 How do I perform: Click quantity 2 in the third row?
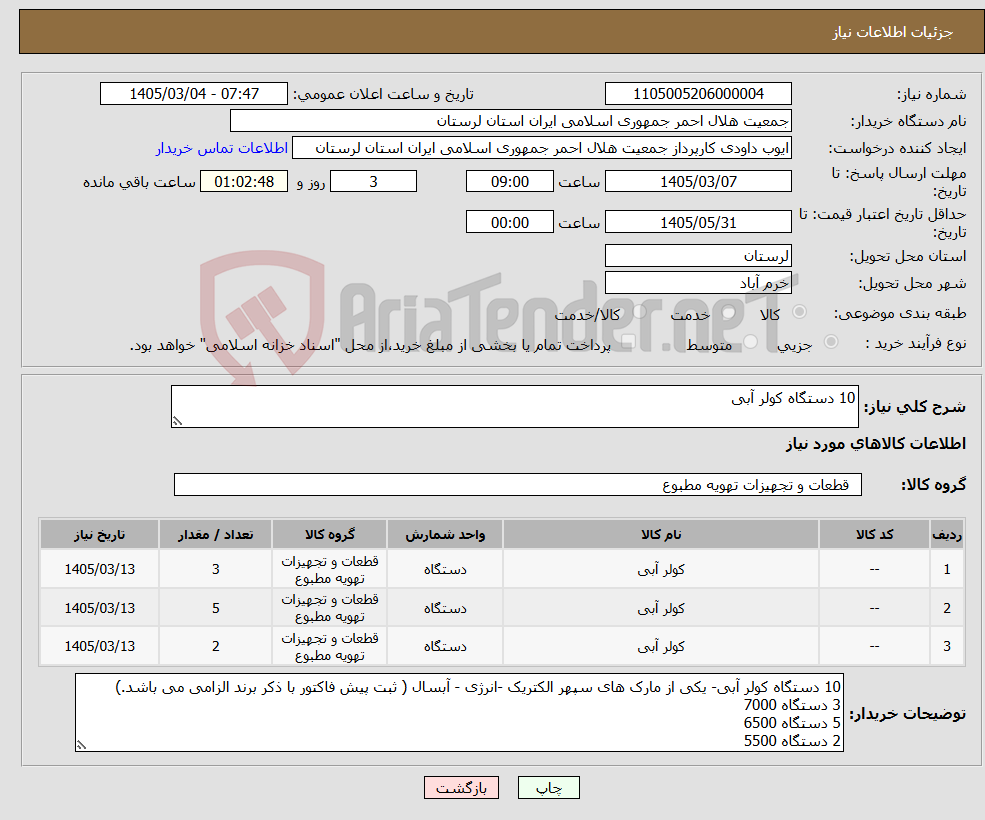(215, 646)
